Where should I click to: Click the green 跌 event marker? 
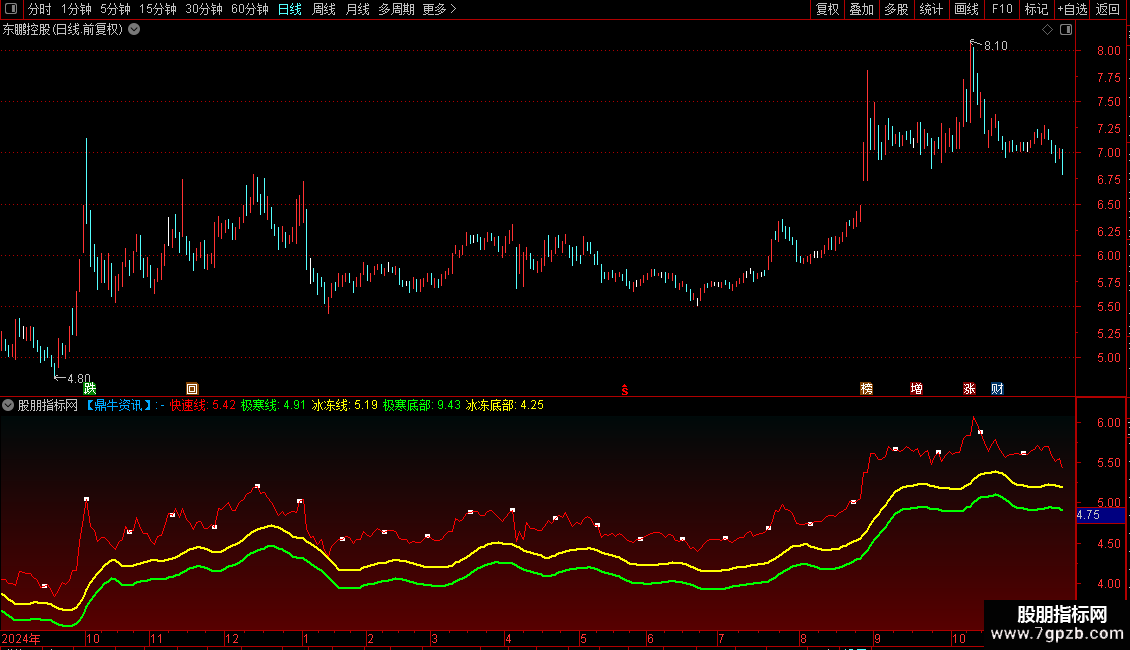[90, 389]
